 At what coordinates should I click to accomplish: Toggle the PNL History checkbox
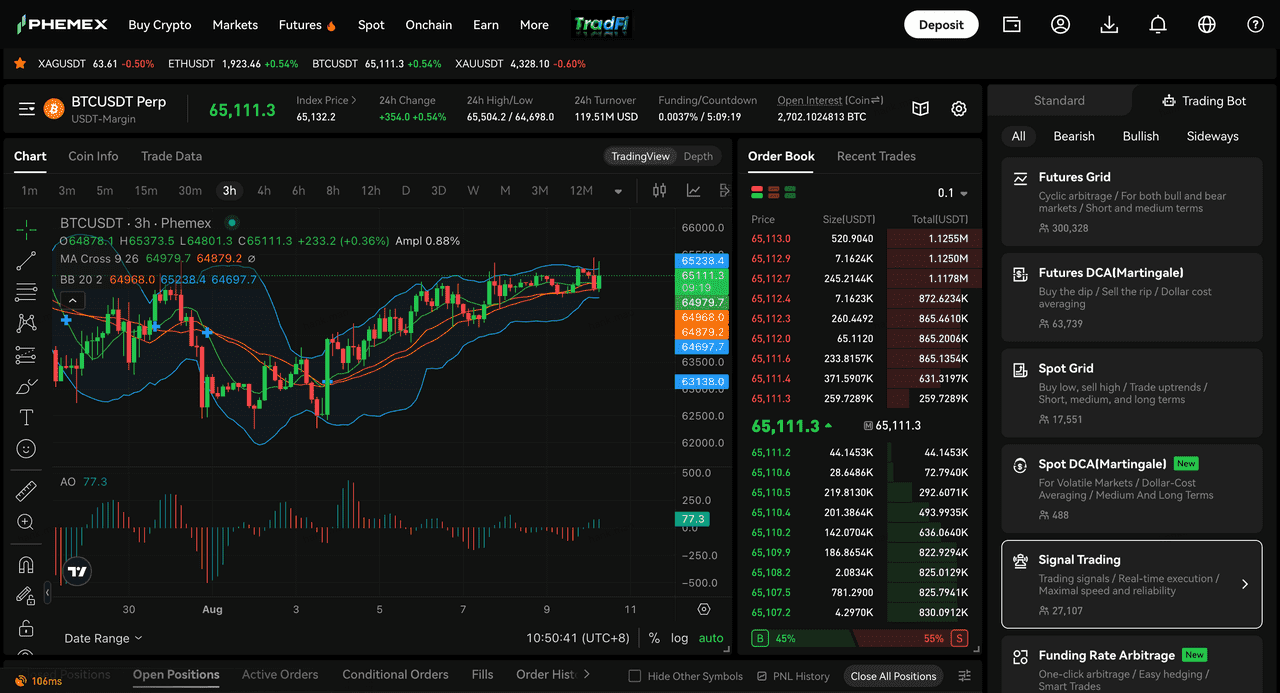[762, 676]
